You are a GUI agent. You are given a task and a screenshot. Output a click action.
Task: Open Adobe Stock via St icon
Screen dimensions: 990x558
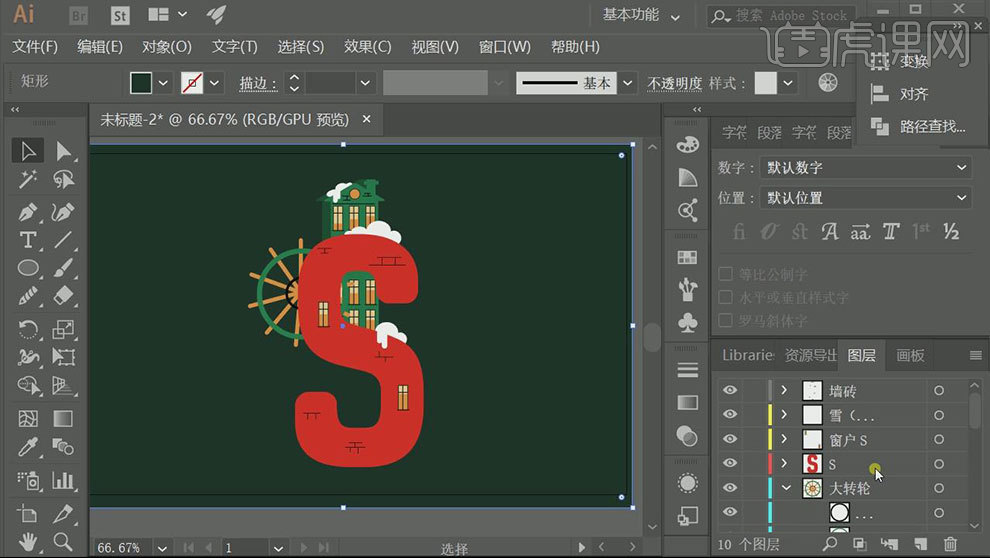(120, 15)
